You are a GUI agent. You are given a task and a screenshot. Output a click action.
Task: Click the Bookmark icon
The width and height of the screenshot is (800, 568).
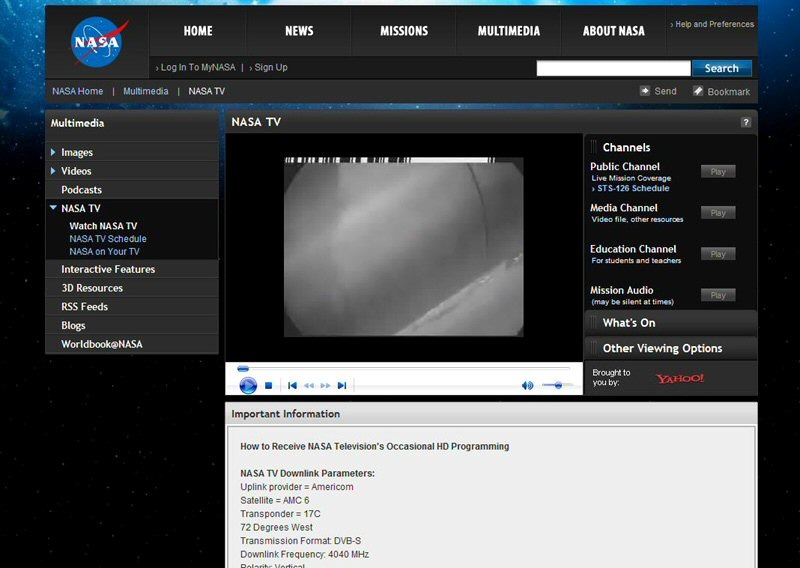(x=698, y=91)
